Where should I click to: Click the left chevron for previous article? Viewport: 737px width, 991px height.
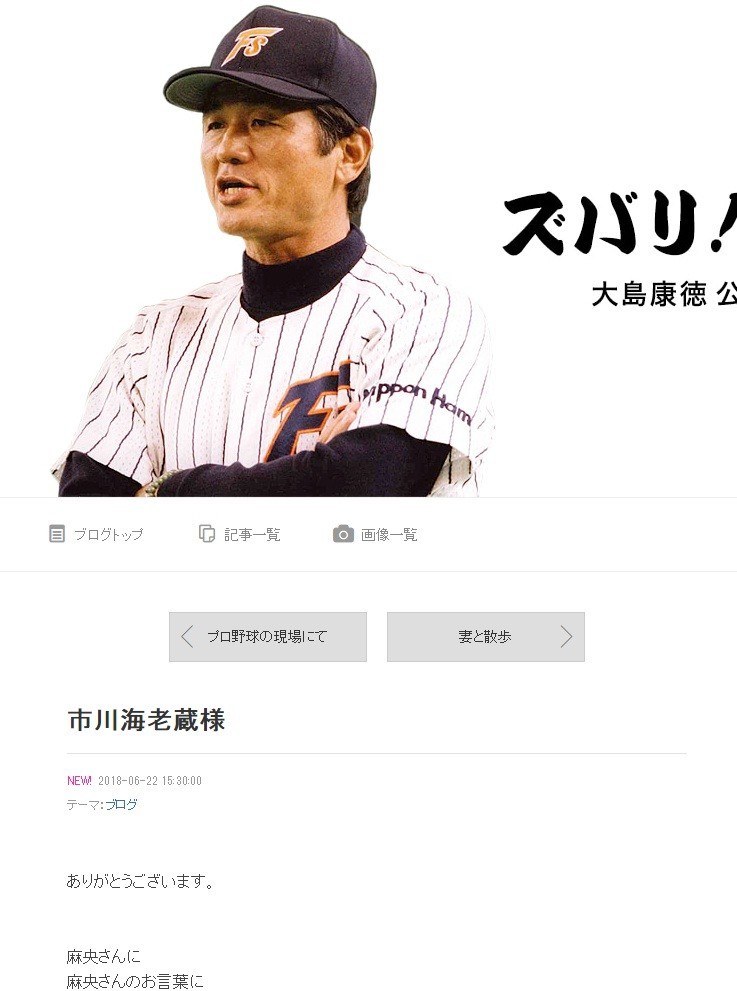click(x=186, y=636)
